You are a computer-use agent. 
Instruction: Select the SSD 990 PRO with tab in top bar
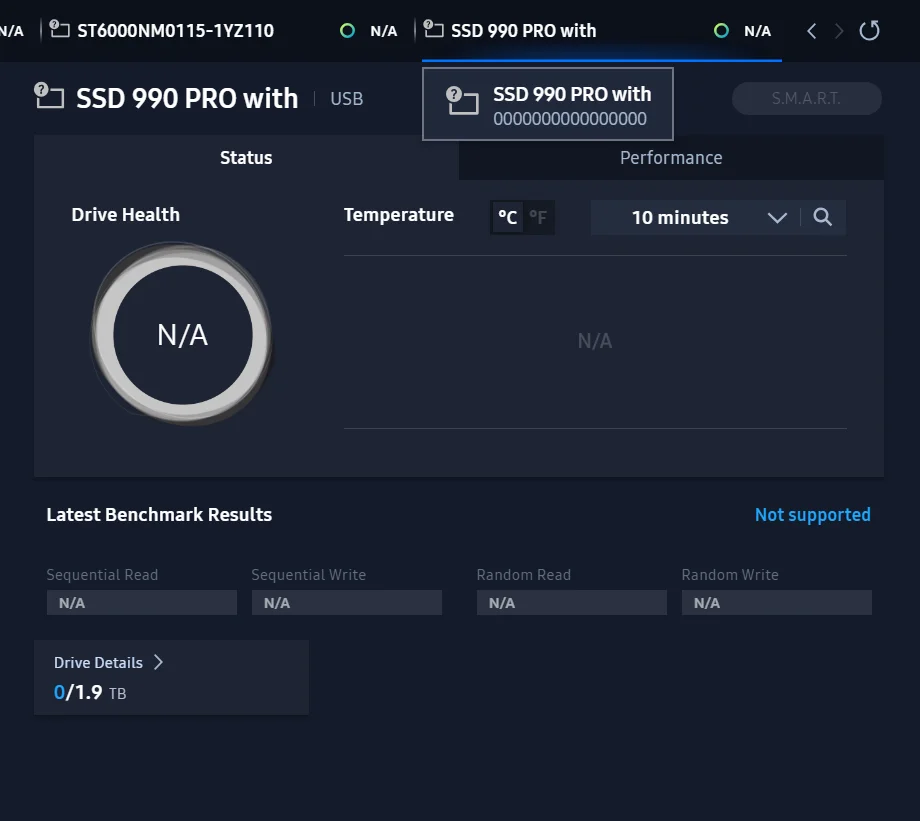(x=523, y=31)
